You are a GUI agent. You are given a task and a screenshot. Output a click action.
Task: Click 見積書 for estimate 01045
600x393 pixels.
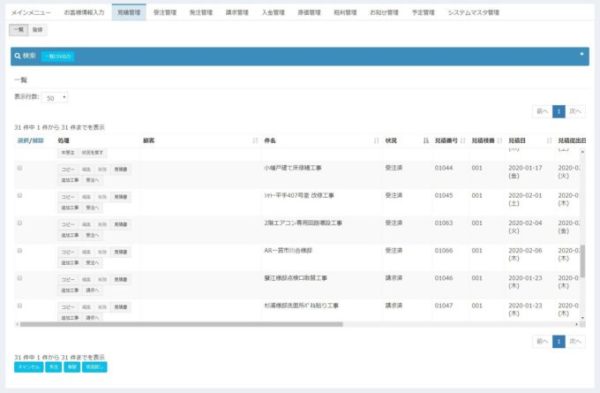[121, 197]
